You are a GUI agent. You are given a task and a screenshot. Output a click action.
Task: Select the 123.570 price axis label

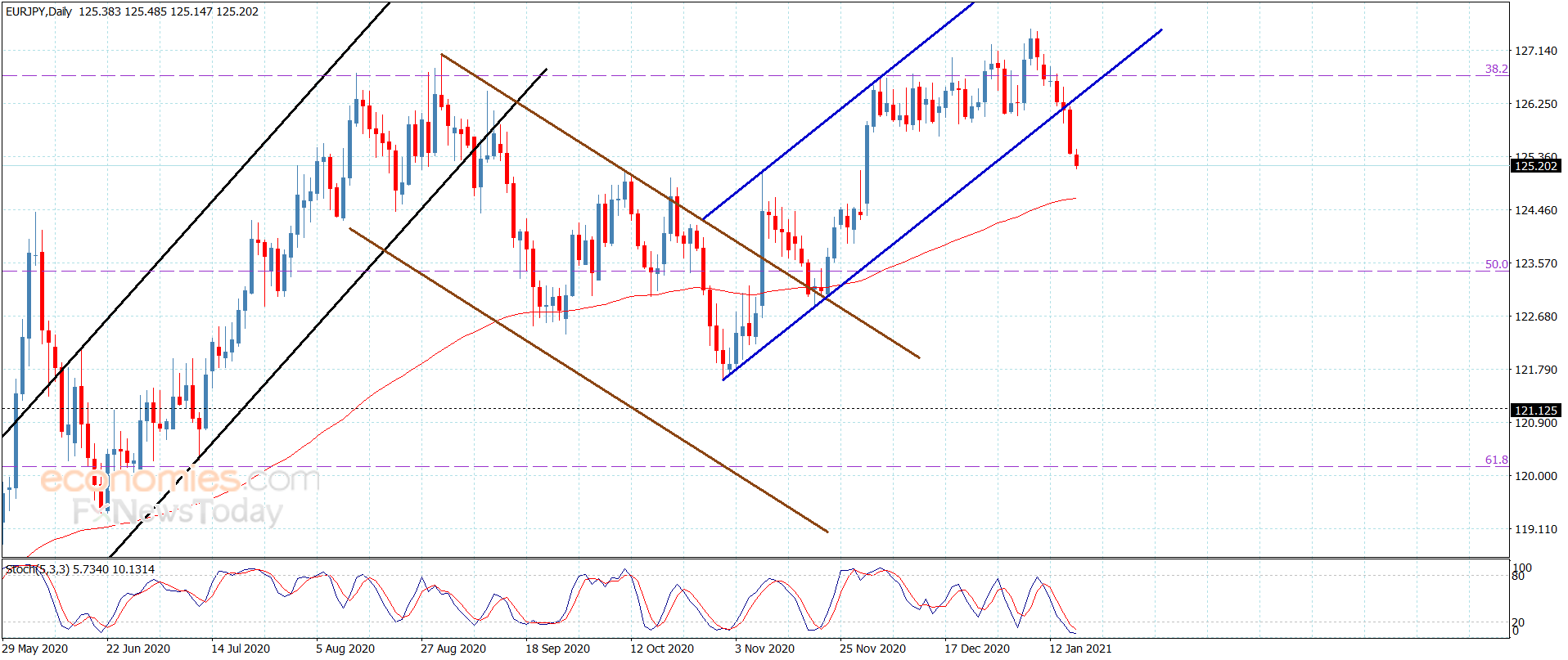[1536, 263]
